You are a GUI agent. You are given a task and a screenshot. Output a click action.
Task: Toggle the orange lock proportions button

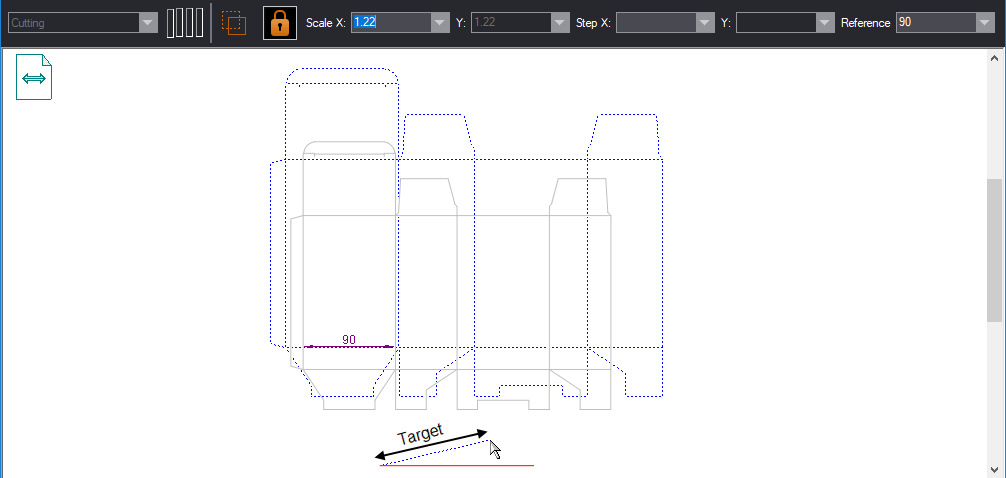[x=280, y=22]
